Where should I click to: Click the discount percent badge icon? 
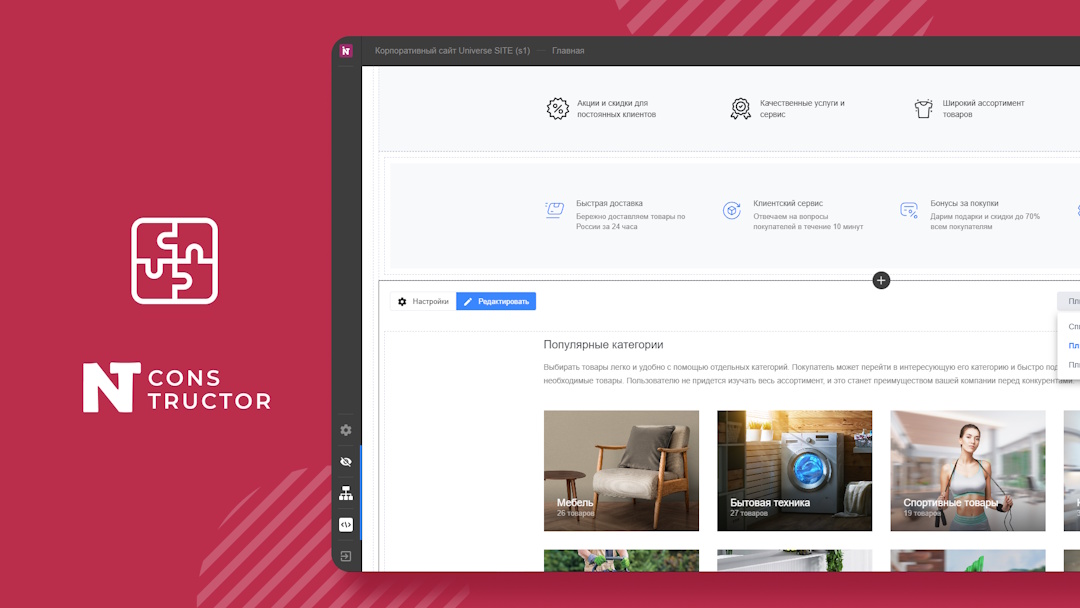click(x=557, y=109)
